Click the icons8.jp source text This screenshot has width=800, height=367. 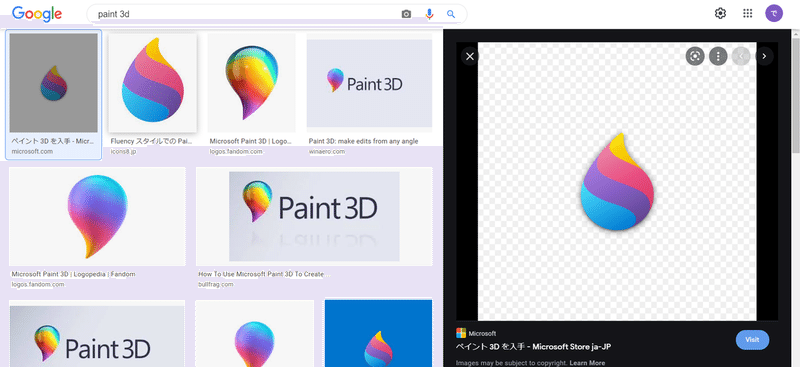click(x=123, y=152)
